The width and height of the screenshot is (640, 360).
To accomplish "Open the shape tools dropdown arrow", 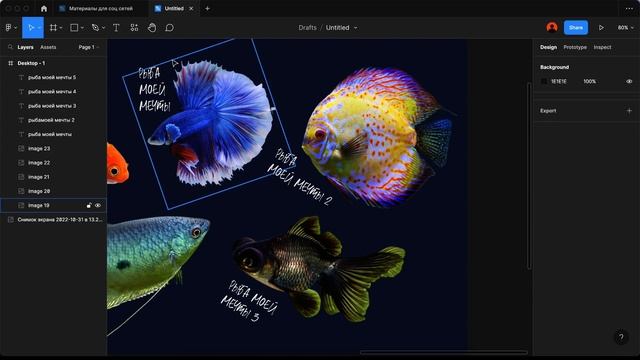I will point(82,28).
